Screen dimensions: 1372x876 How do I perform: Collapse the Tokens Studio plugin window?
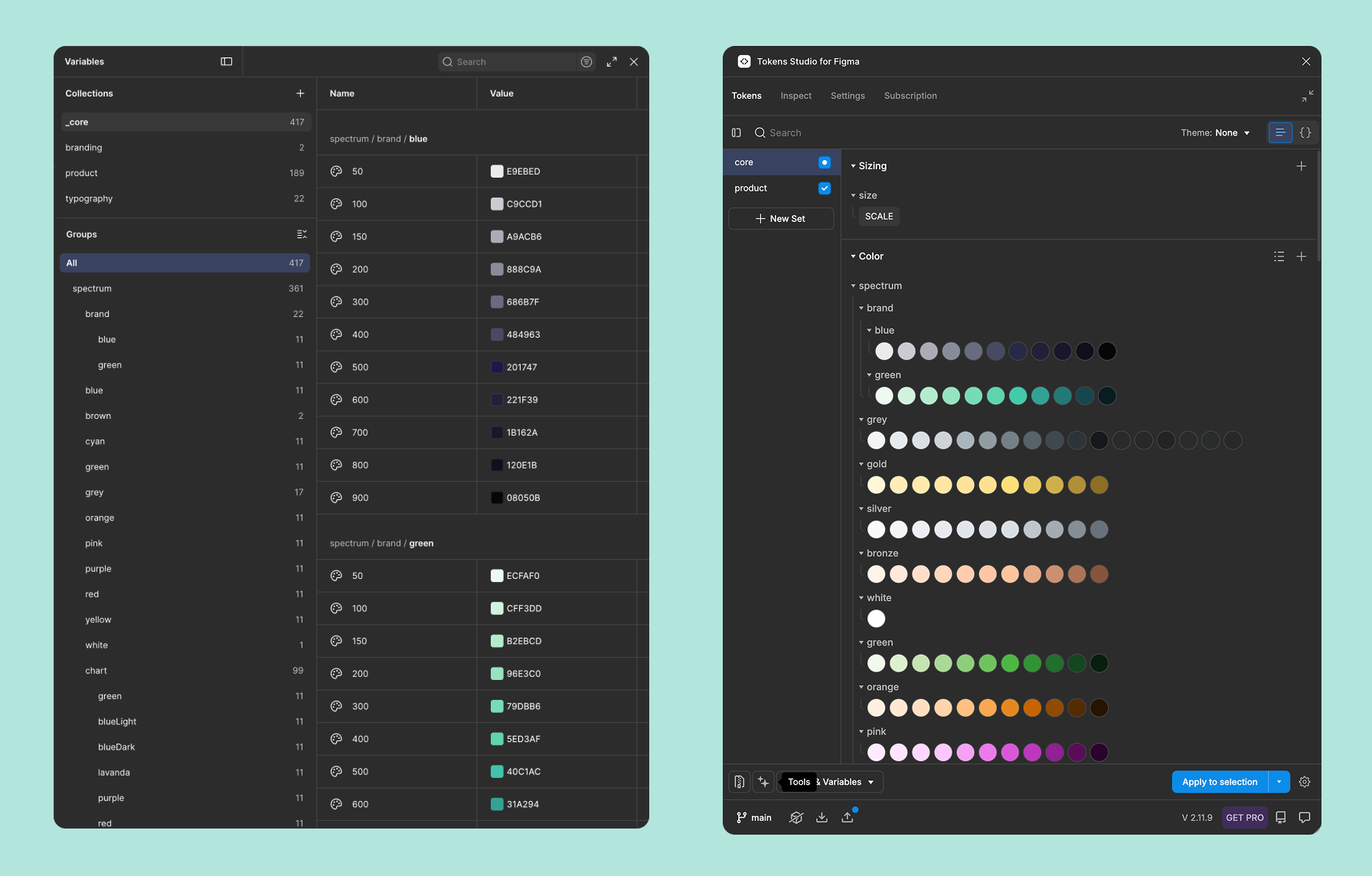[x=1308, y=96]
